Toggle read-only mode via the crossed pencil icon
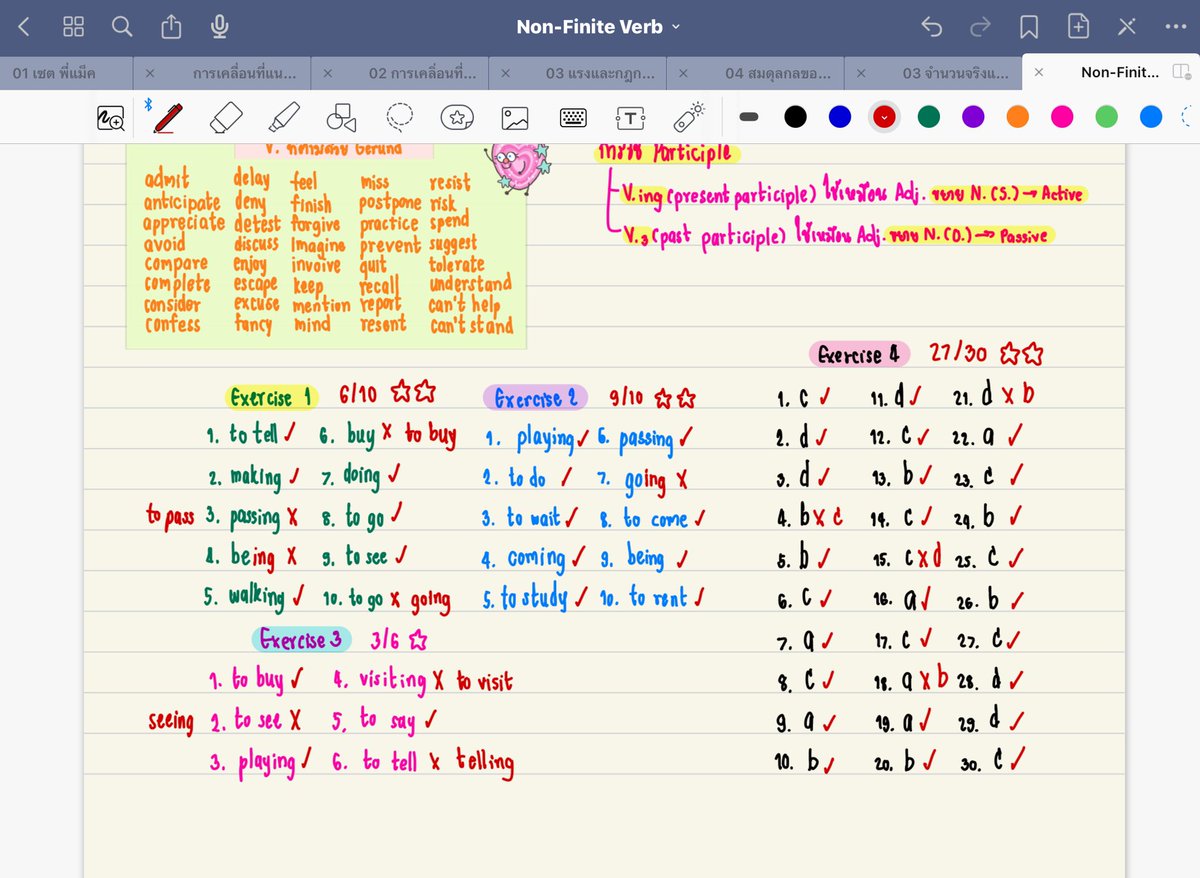The width and height of the screenshot is (1200, 878). pyautogui.click(x=1127, y=27)
